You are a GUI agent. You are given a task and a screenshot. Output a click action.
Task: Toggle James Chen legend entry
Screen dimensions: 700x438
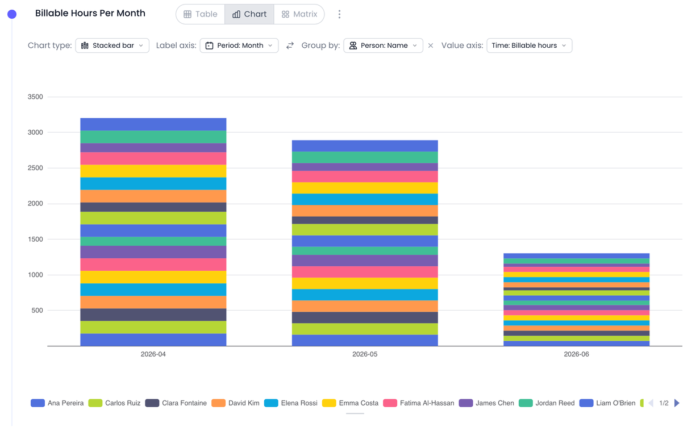487,403
